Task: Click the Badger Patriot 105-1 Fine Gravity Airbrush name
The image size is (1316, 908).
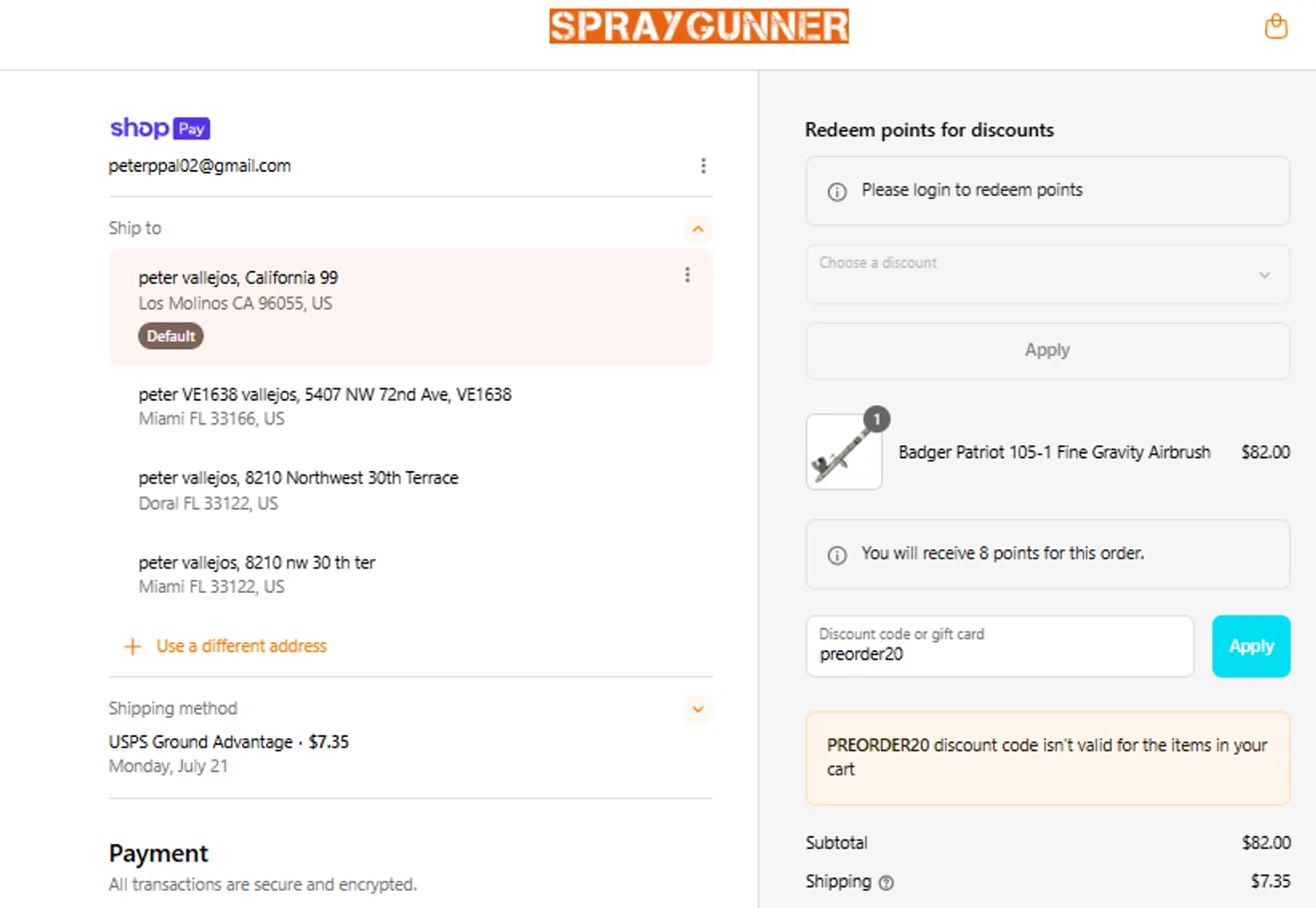Action: (x=1055, y=452)
